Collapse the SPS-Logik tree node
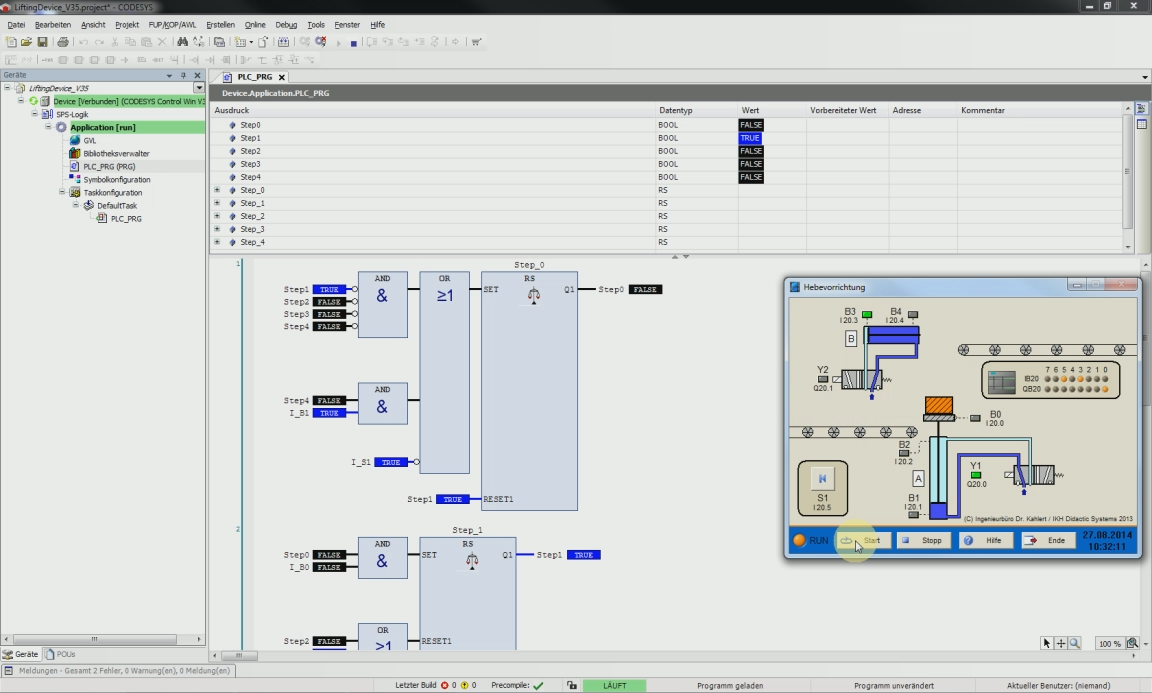This screenshot has width=1152, height=693. [x=34, y=114]
